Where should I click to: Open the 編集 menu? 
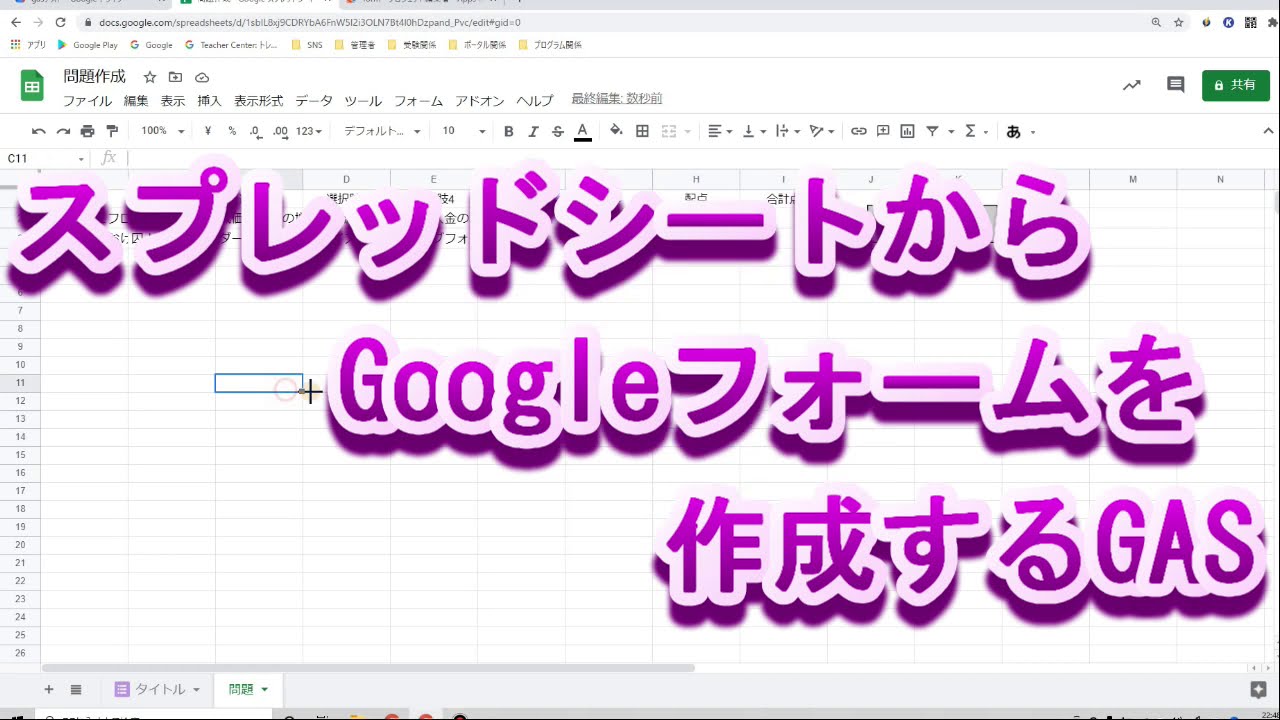coord(136,101)
